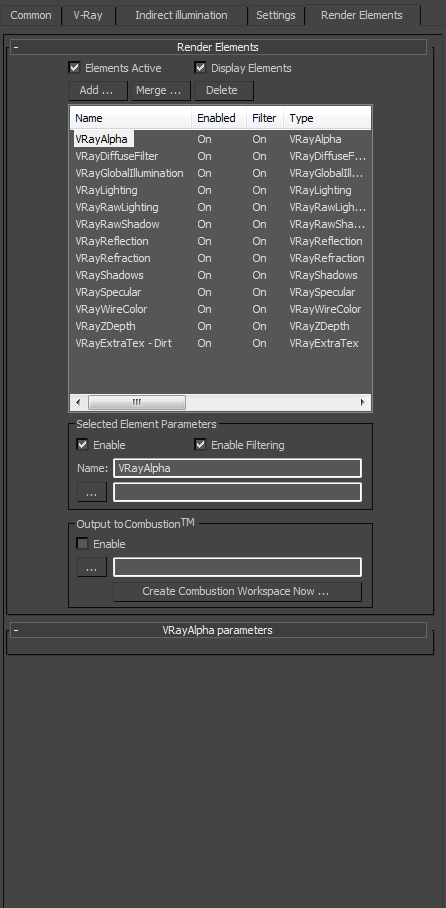Toggle the Display Elements checkbox

coord(200,68)
